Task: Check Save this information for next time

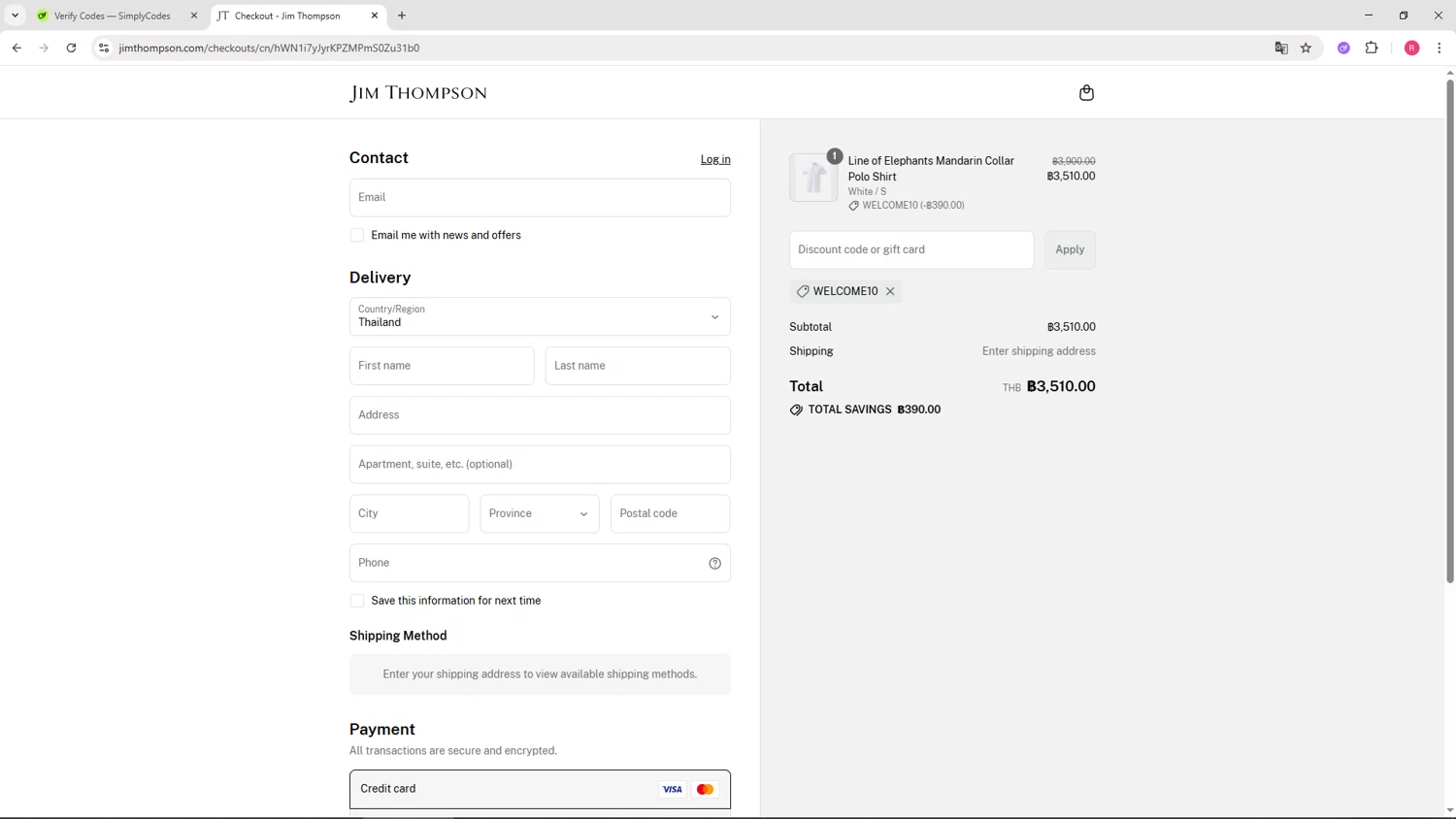Action: (357, 601)
